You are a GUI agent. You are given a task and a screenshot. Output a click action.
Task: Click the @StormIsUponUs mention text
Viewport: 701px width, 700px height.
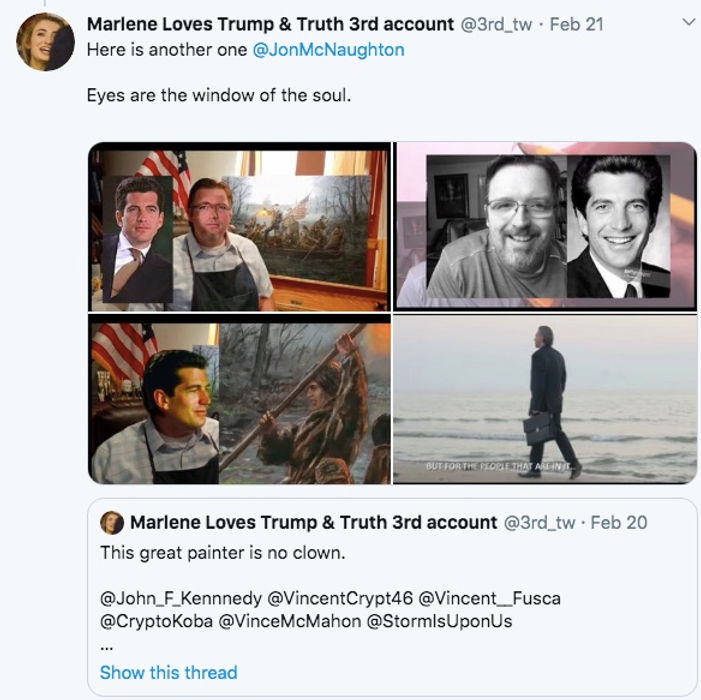(x=439, y=621)
